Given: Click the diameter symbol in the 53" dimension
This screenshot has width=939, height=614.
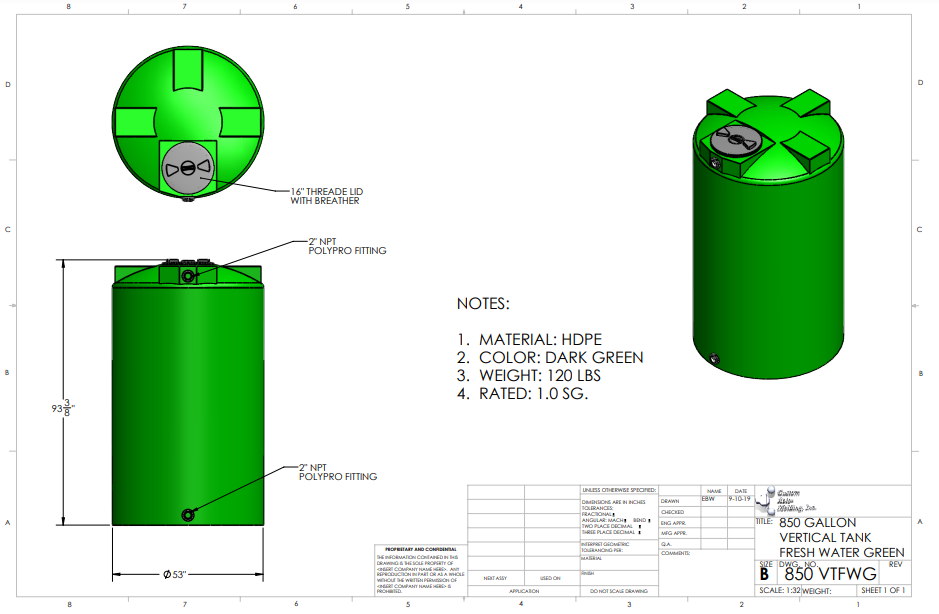Looking at the screenshot, I should [x=167, y=575].
